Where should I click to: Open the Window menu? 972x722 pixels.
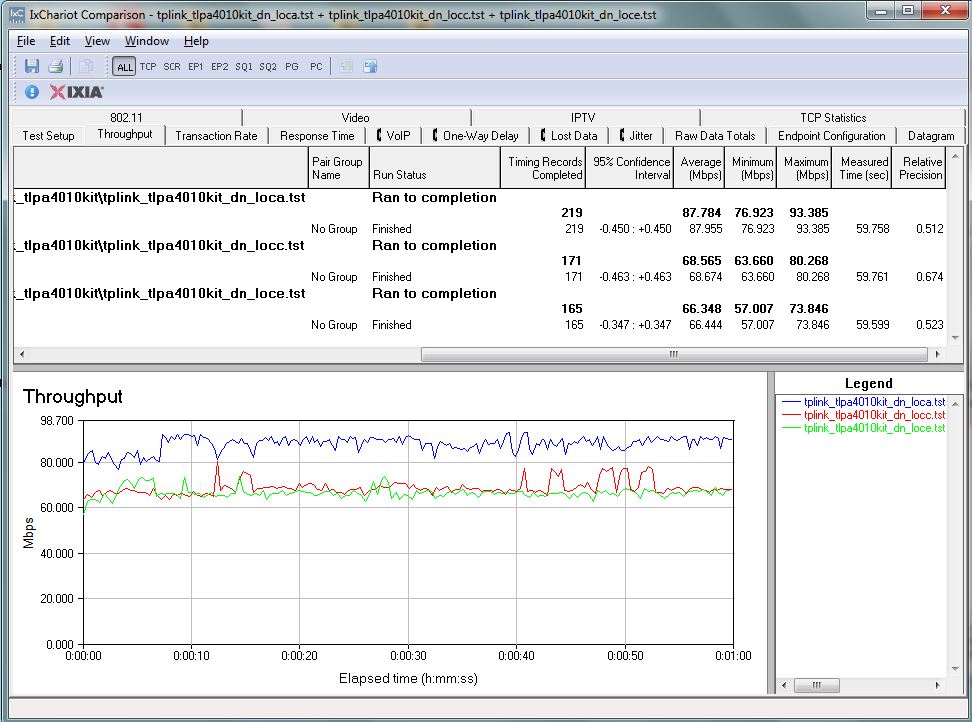tap(147, 41)
